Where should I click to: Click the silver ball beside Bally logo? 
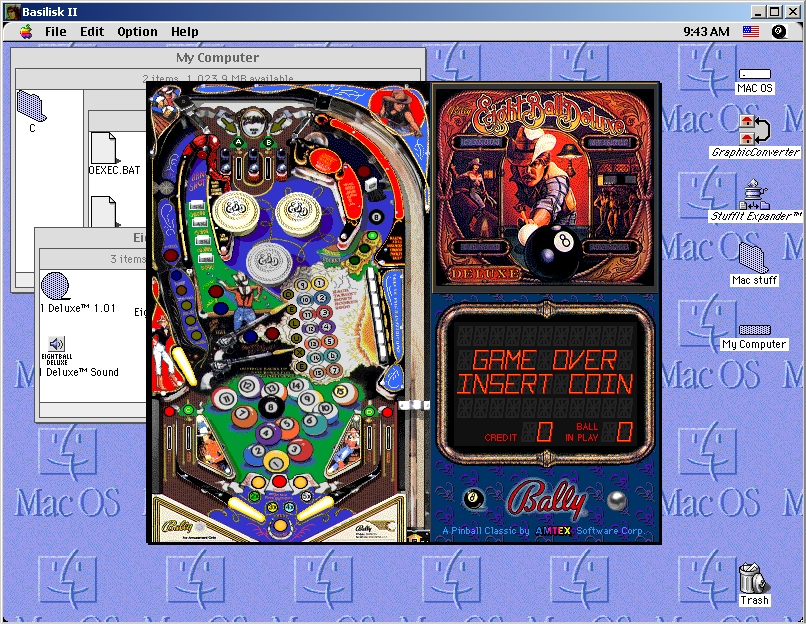pos(616,500)
